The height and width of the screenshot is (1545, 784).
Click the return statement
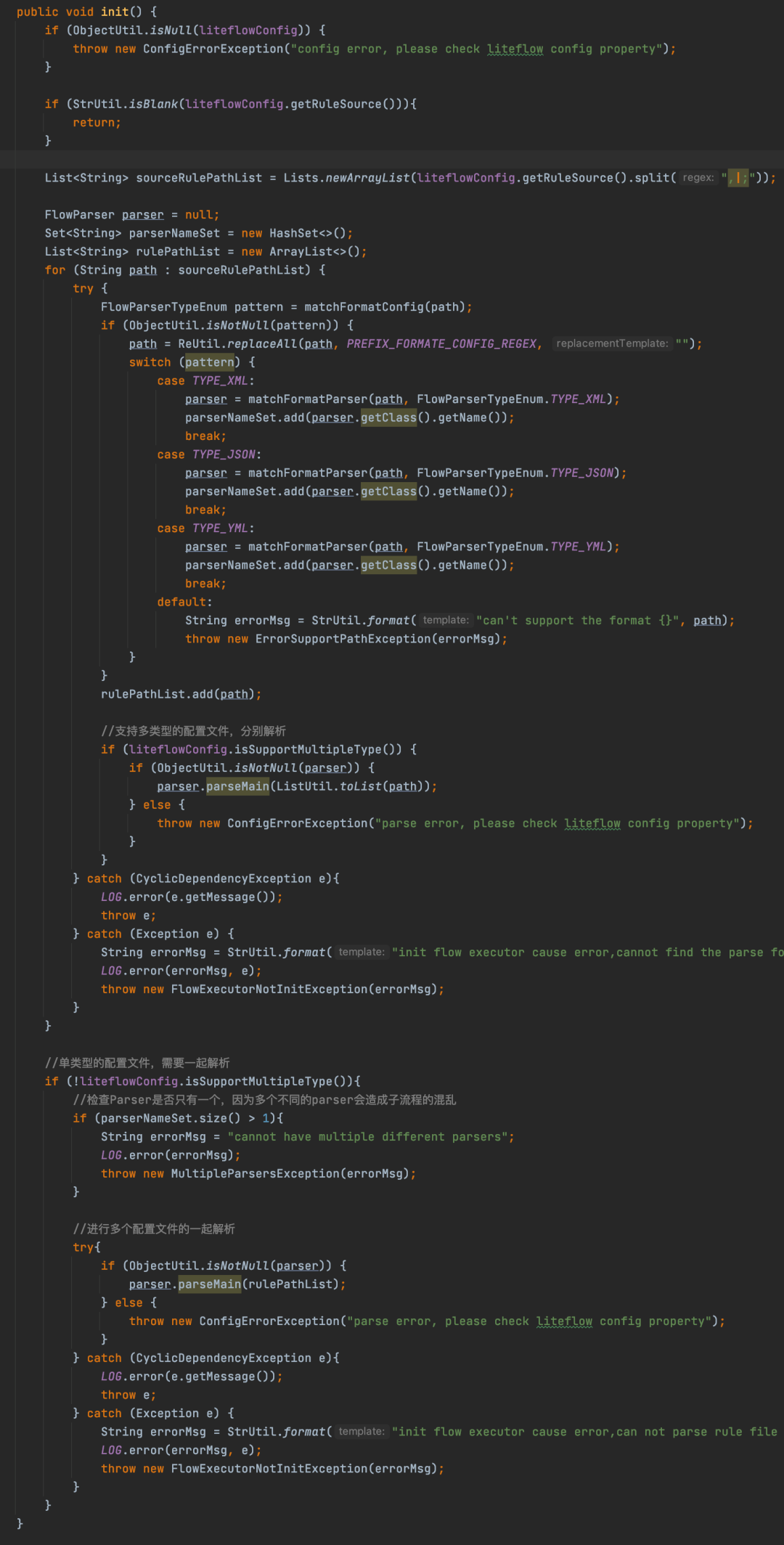click(97, 123)
